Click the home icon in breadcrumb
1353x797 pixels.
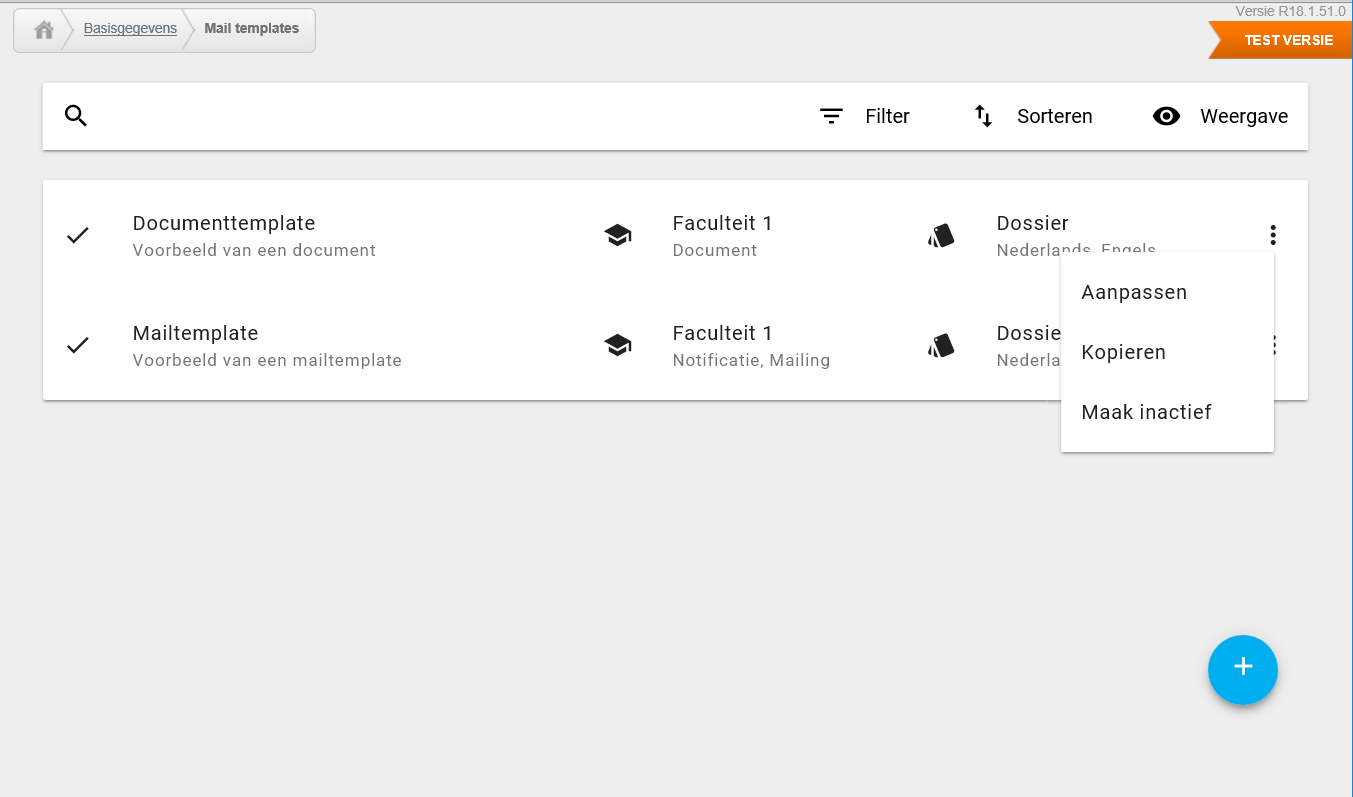(44, 30)
